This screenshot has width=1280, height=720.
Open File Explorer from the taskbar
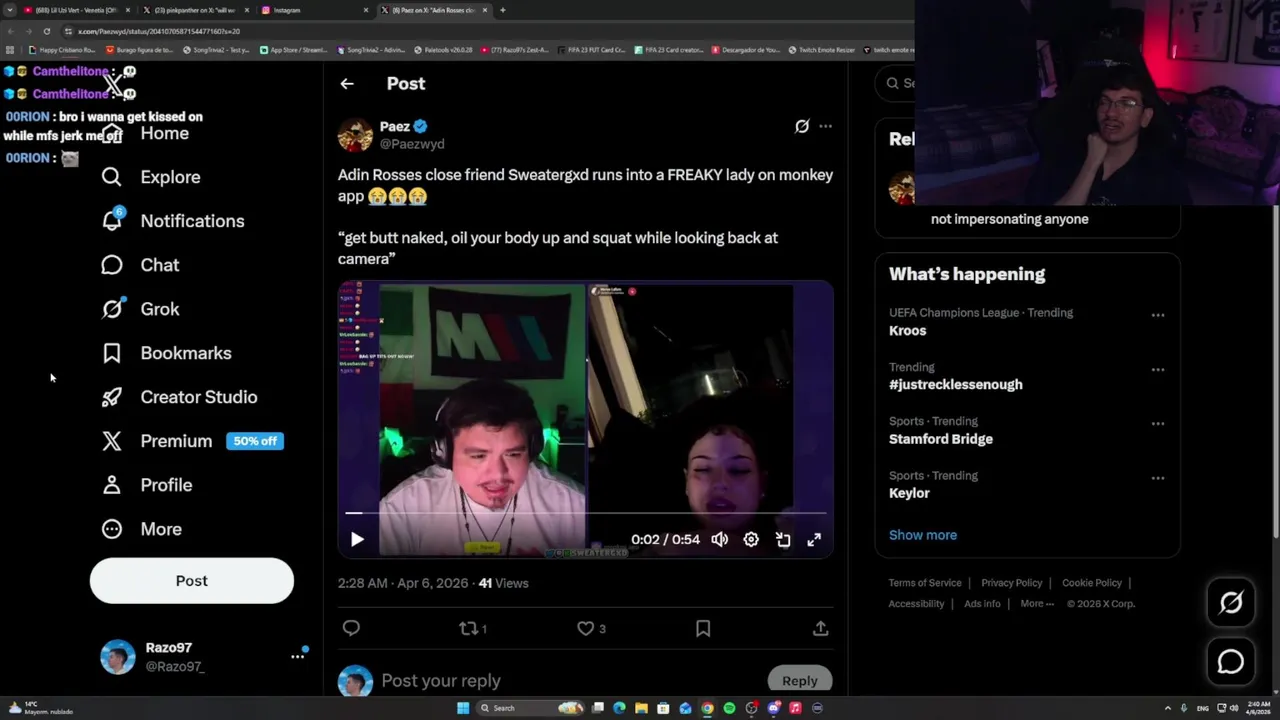[x=641, y=708]
